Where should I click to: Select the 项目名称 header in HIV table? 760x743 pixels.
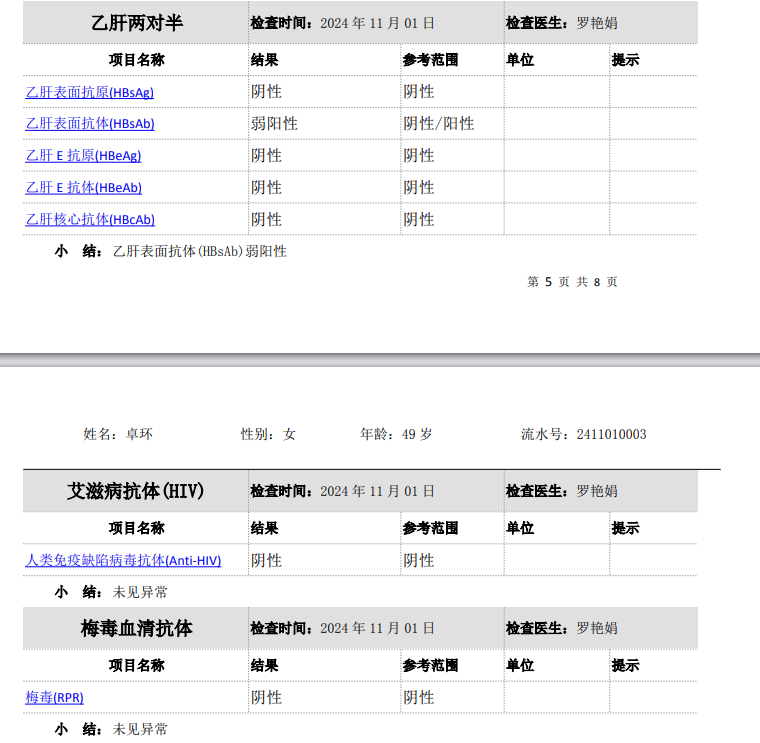[137, 528]
